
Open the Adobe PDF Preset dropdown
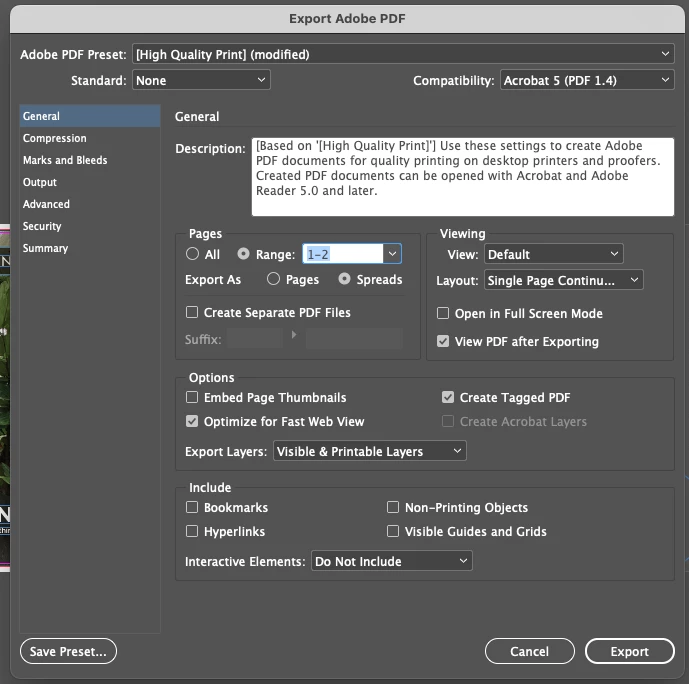[x=403, y=54]
